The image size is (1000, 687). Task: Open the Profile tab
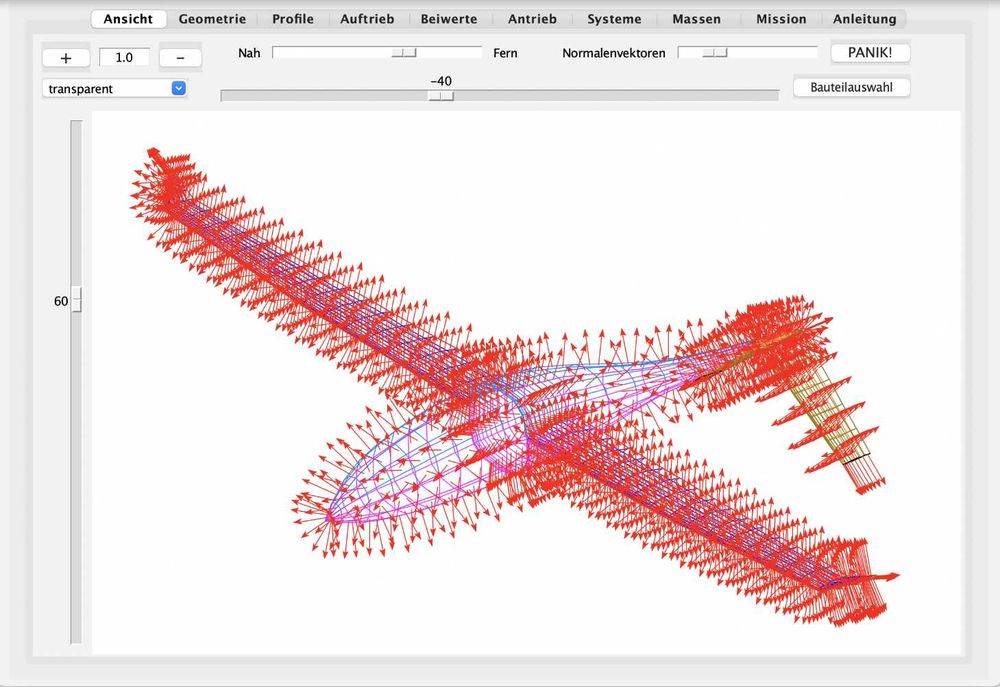[x=293, y=19]
